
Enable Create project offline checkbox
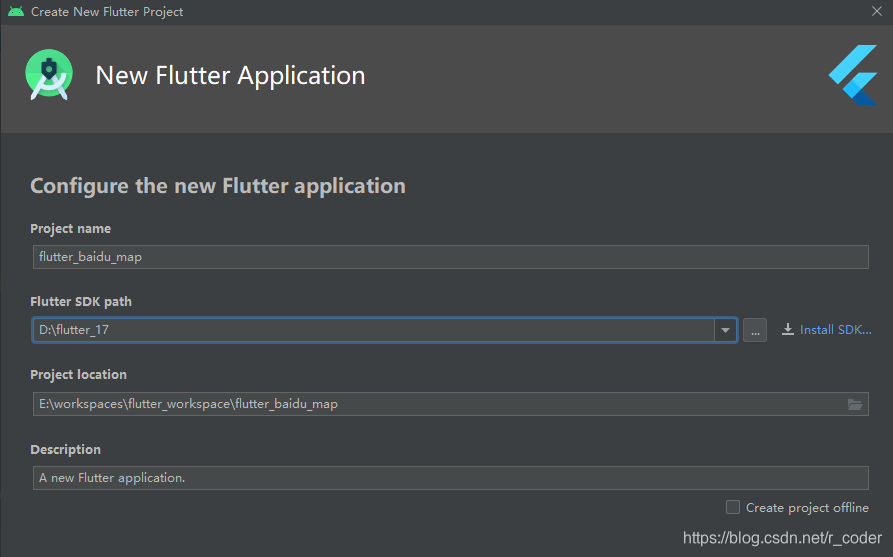(x=733, y=507)
